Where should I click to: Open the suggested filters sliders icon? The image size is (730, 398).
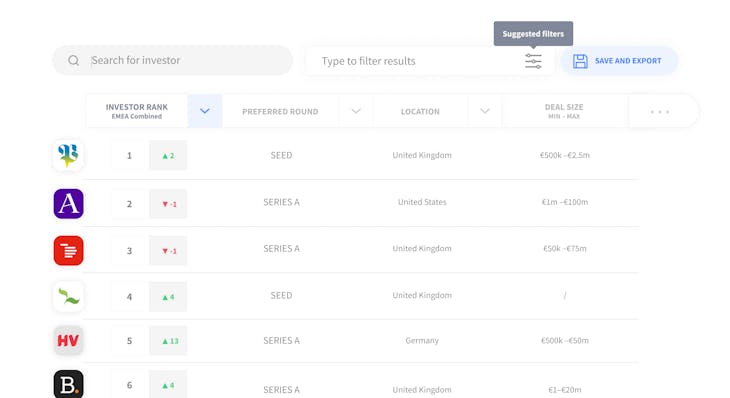[x=533, y=61]
